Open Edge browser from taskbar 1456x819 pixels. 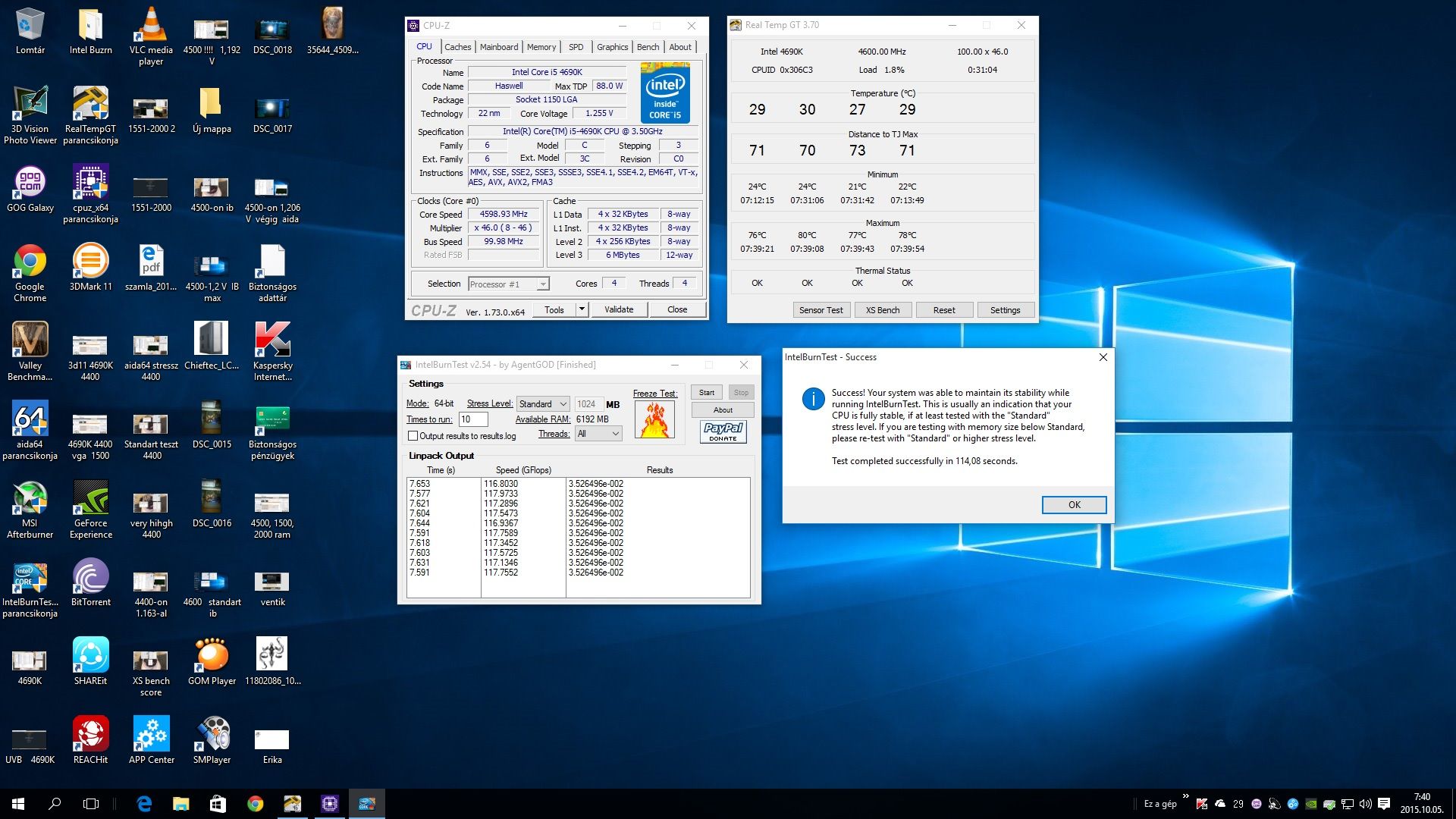point(144,804)
